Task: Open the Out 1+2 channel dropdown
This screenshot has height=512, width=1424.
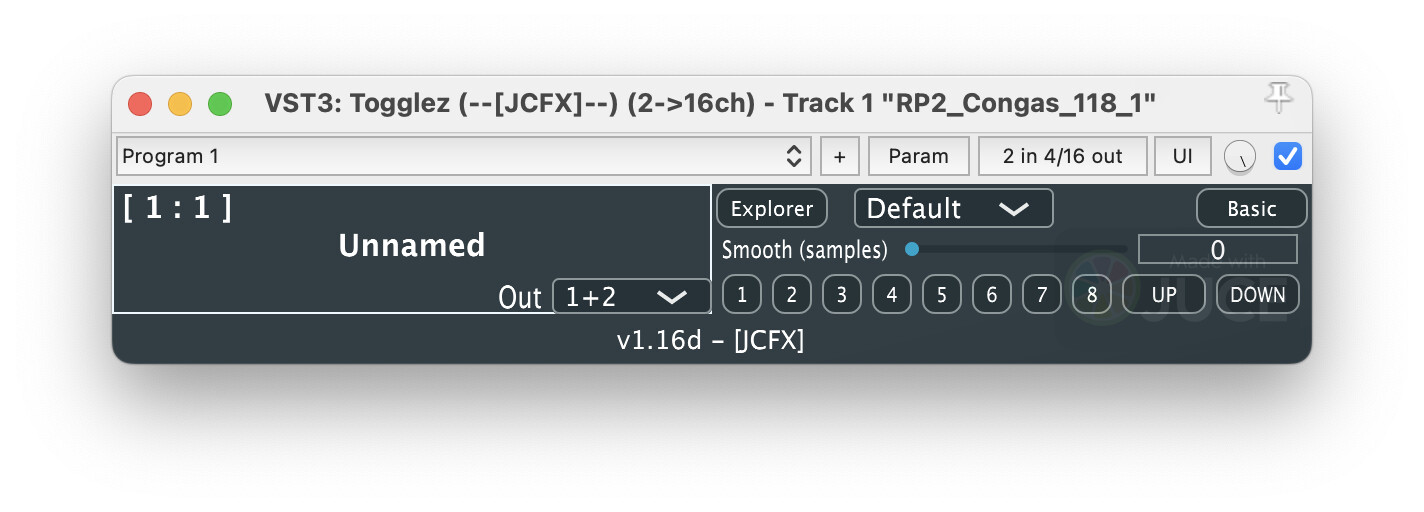Action: 631,296
